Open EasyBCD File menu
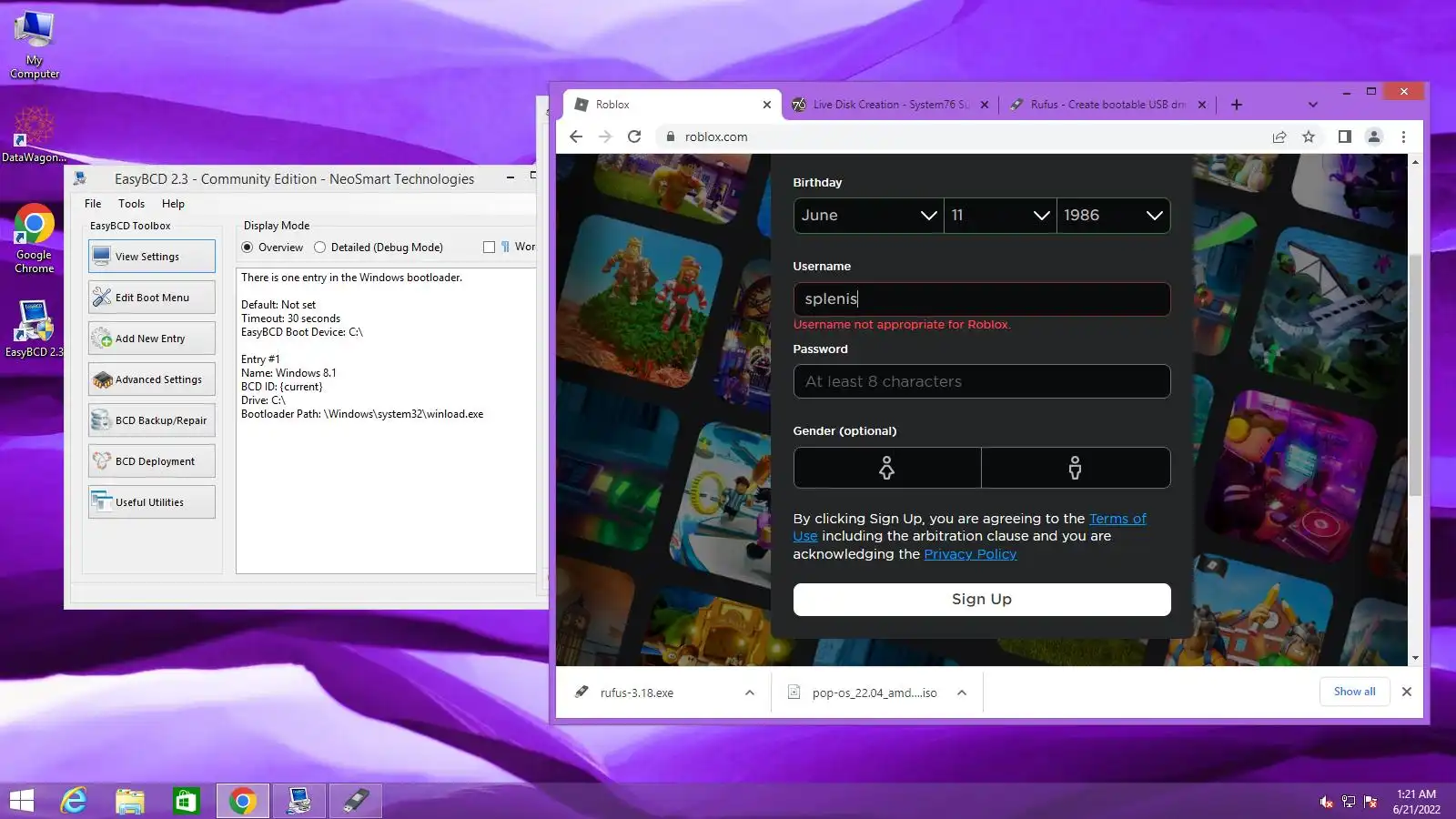Viewport: 1456px width, 819px height. coord(93,204)
